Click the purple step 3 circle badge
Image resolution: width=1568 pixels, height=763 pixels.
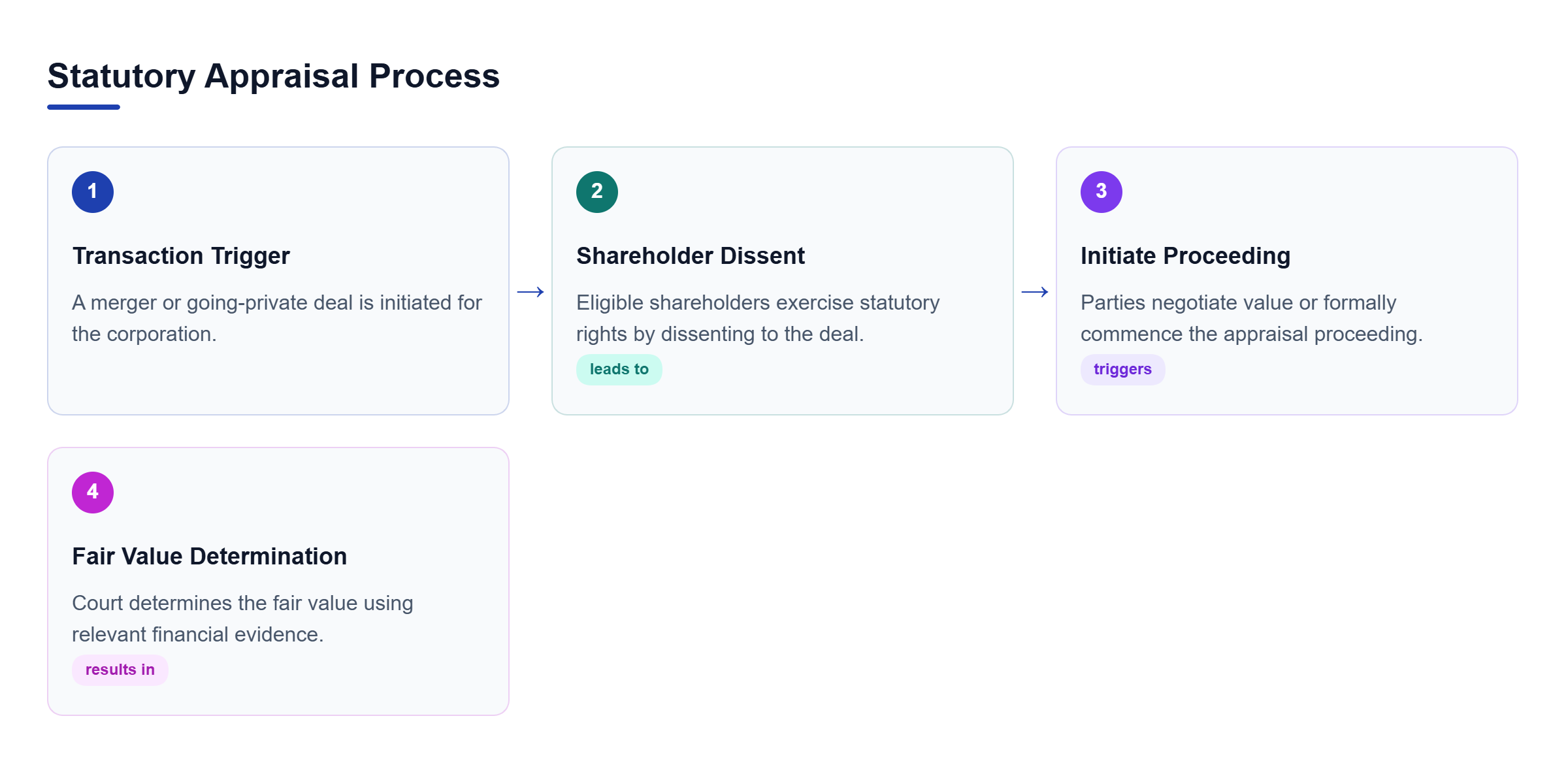point(1102,192)
